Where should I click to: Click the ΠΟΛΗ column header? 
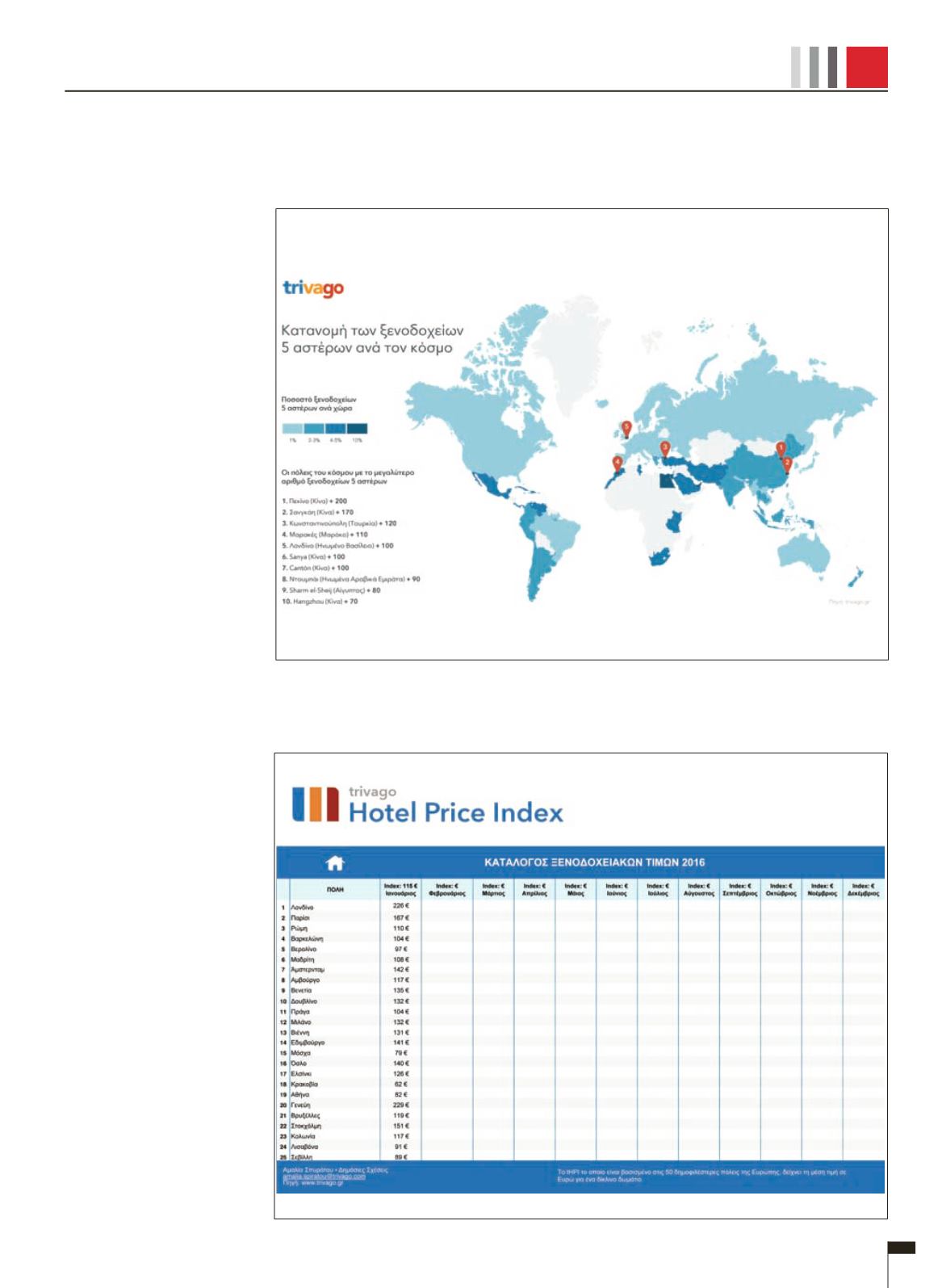tap(335, 889)
